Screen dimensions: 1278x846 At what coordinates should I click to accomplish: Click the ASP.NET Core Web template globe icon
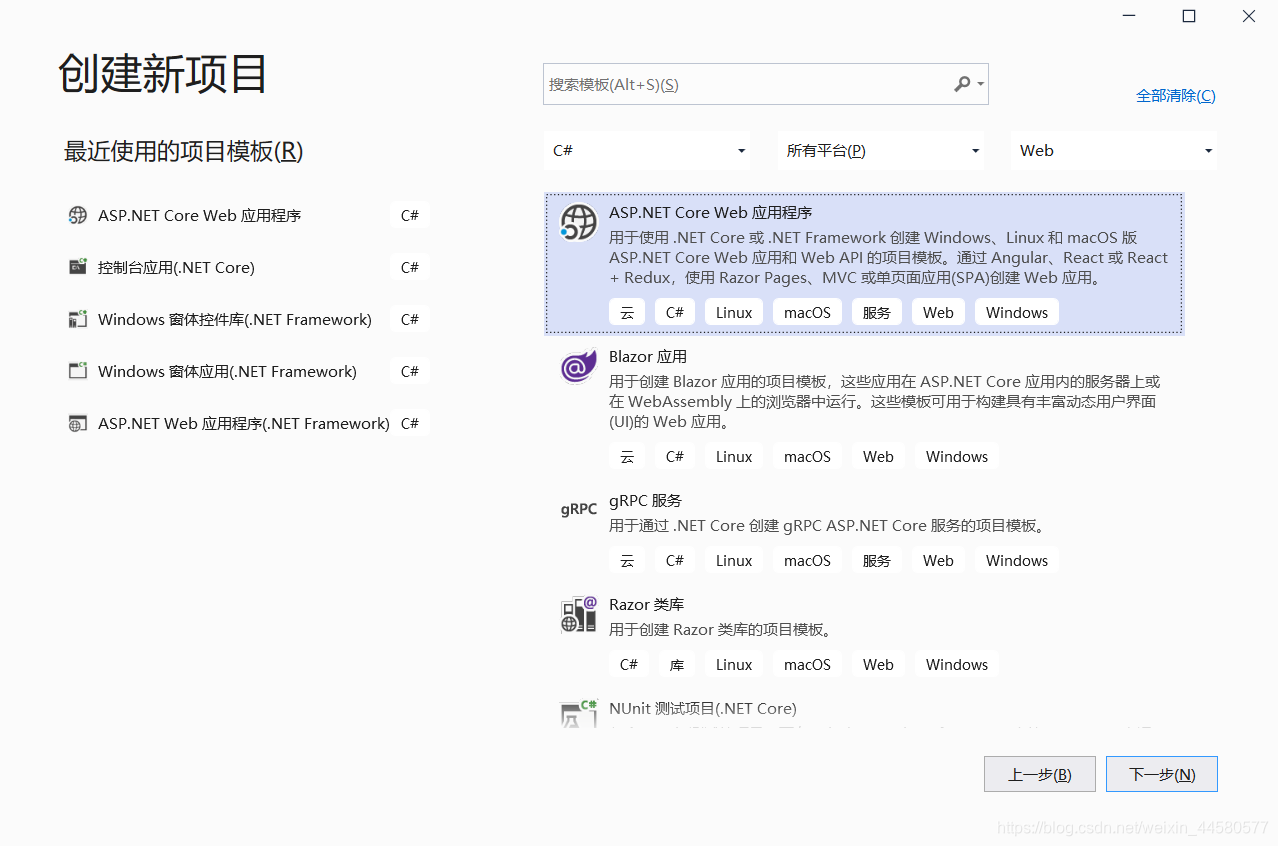pos(578,222)
